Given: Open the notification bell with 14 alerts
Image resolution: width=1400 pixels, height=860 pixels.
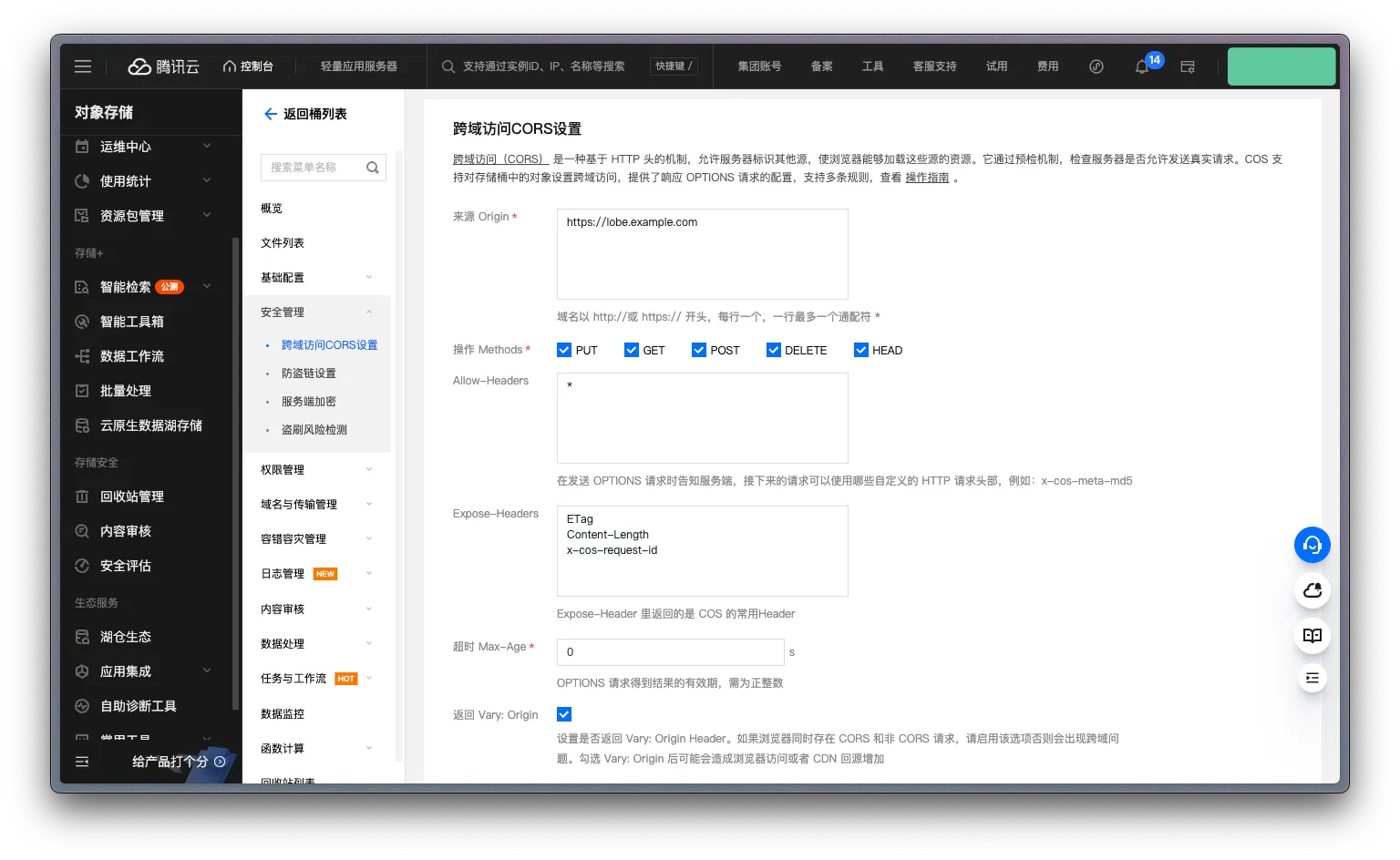Looking at the screenshot, I should (x=1141, y=67).
